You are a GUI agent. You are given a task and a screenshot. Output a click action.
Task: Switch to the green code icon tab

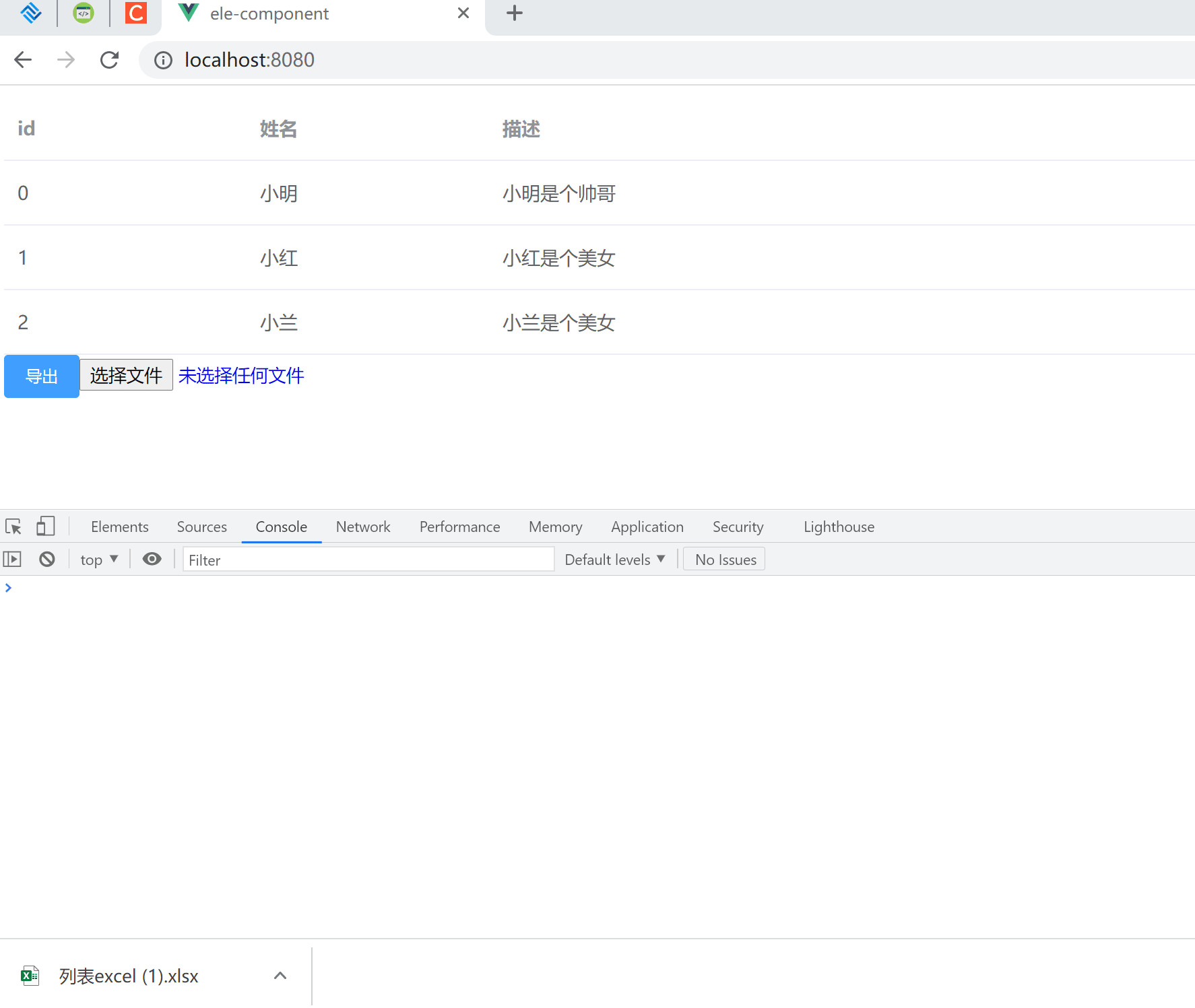pos(84,13)
